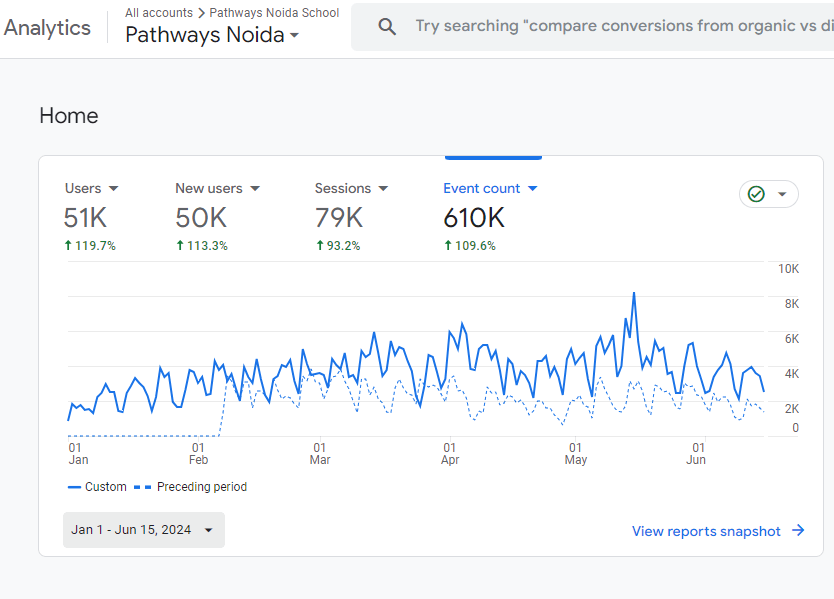Open the Jan 1 - Jun 15, 2024 date picker
The image size is (834, 599).
tap(143, 530)
